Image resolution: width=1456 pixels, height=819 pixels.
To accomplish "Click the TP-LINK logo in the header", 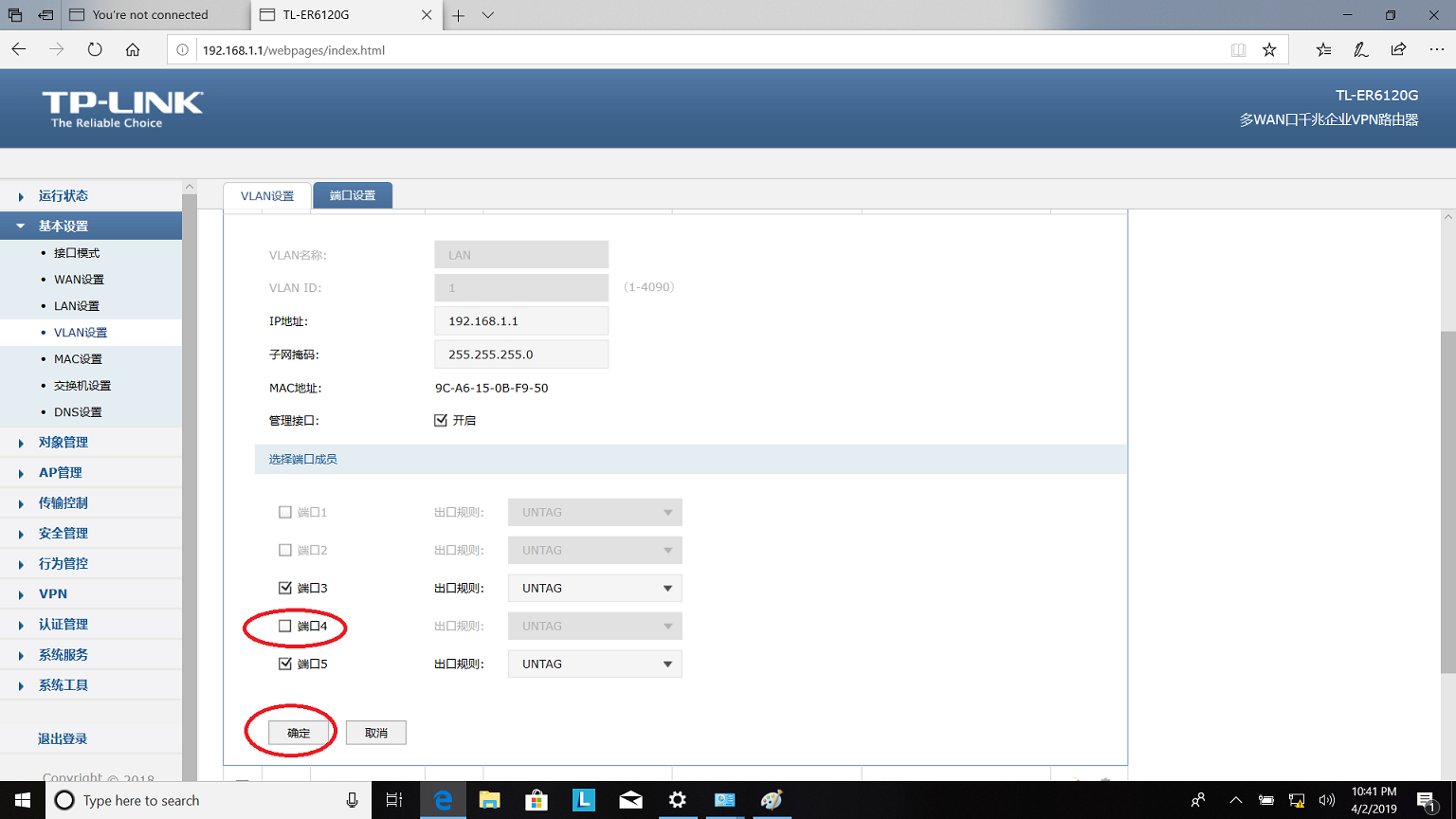I will coord(121,104).
